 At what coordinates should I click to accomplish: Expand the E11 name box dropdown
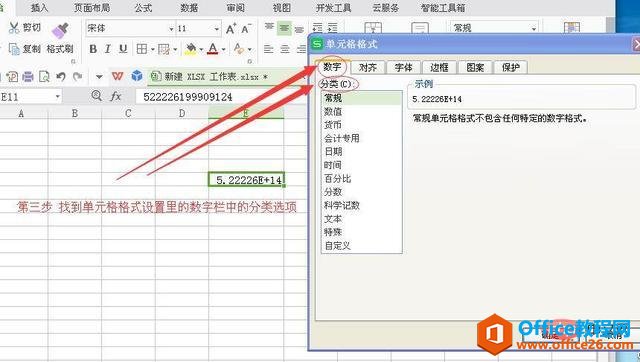pos(58,97)
